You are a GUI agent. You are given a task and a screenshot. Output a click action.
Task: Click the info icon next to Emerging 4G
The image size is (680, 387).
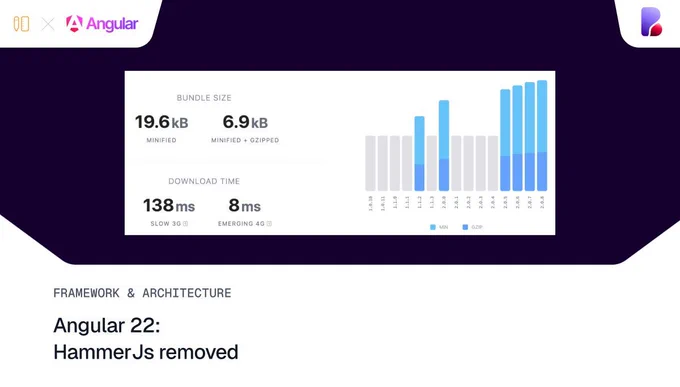coord(269,223)
